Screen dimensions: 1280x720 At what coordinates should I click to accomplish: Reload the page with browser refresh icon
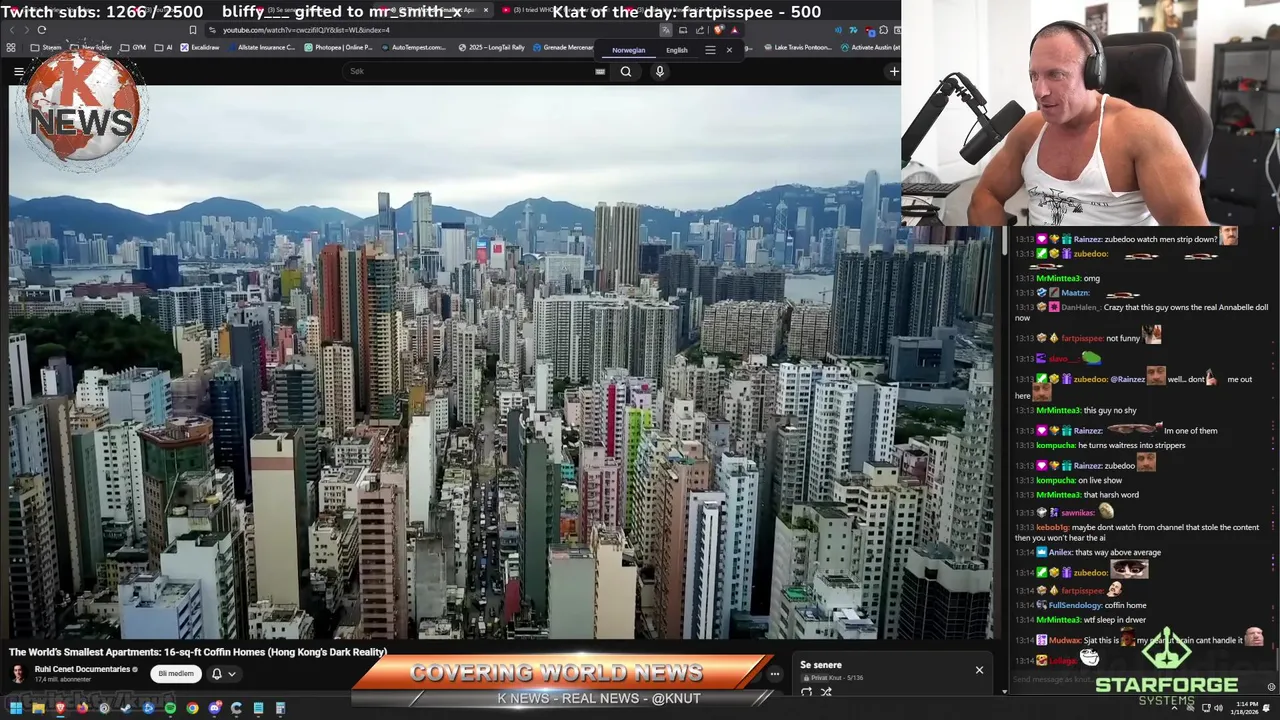coord(41,30)
